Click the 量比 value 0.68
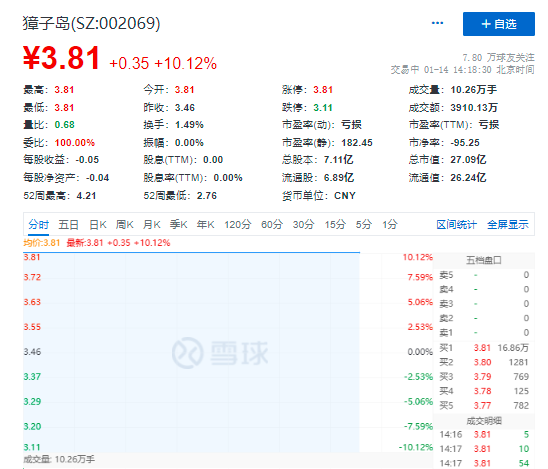Screen dimensions: 548x469 [x=64, y=125]
